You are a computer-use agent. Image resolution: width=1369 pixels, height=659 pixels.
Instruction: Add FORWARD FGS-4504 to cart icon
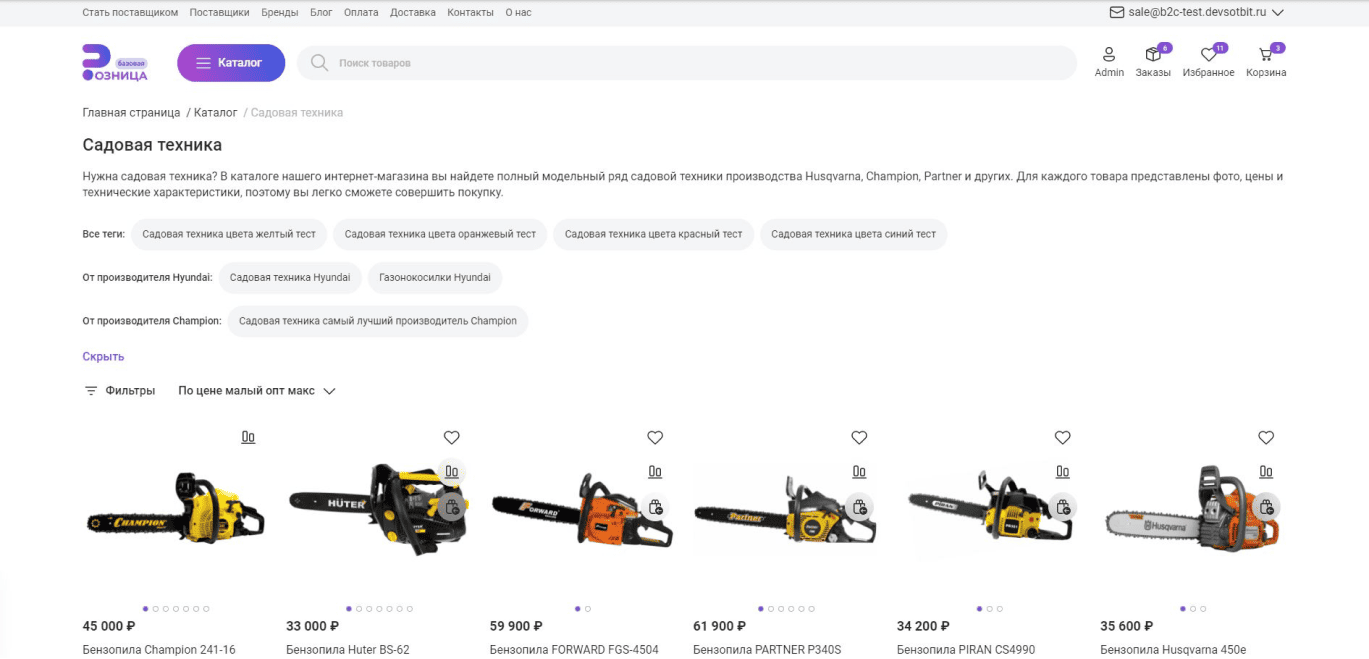tap(655, 507)
